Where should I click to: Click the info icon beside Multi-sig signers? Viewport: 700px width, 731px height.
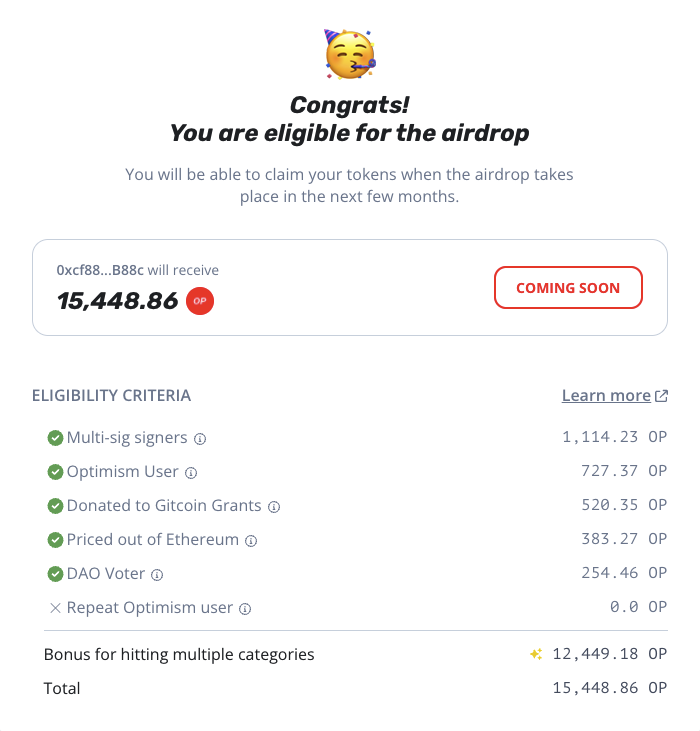(x=200, y=439)
